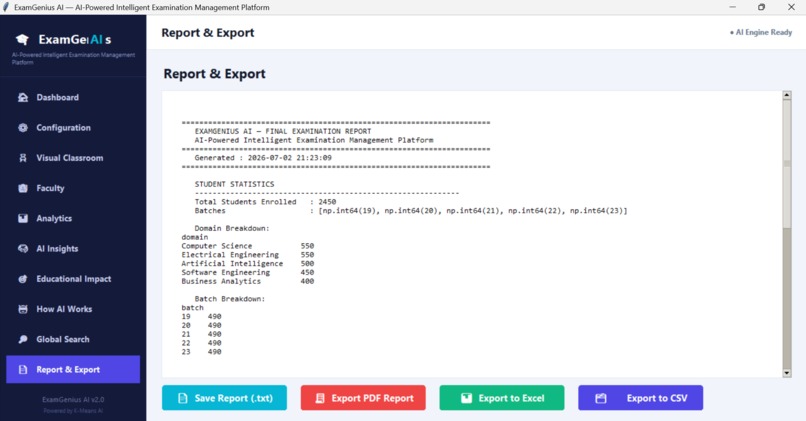Click the Total Students Enrolled line
806x421 pixels.
click(x=265, y=202)
